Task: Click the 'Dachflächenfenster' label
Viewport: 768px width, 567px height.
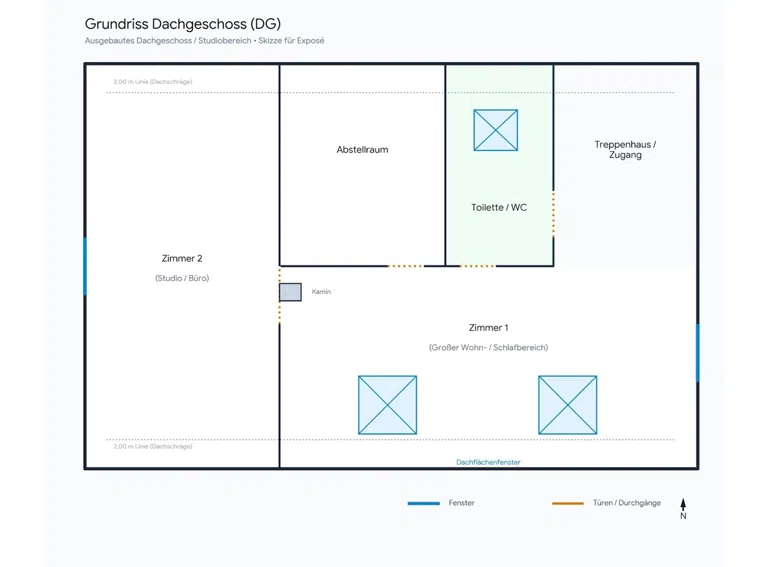Action: 488,462
